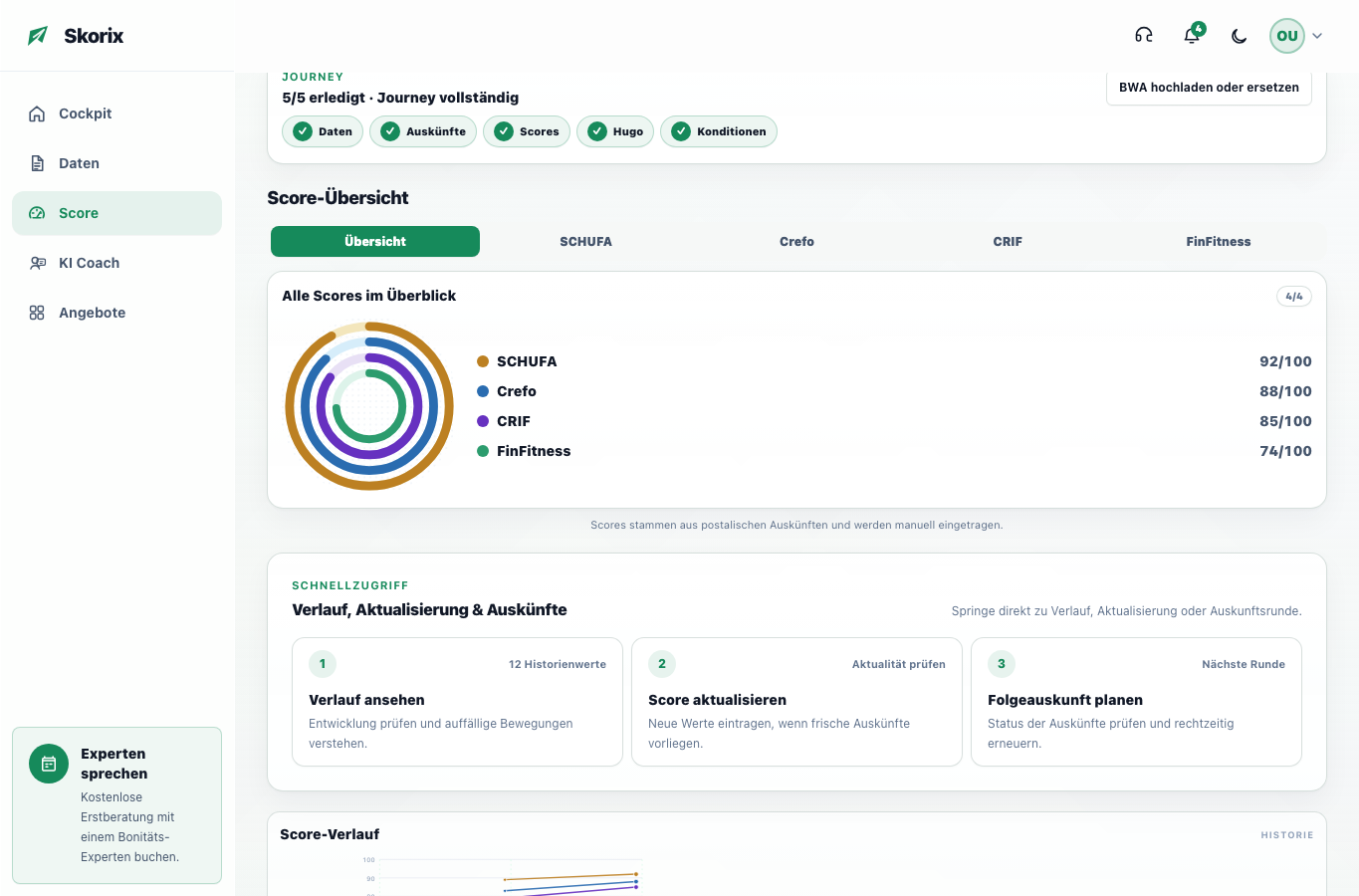Switch to the CRIF tab
The width and height of the screenshot is (1359, 896).
coord(1008,241)
